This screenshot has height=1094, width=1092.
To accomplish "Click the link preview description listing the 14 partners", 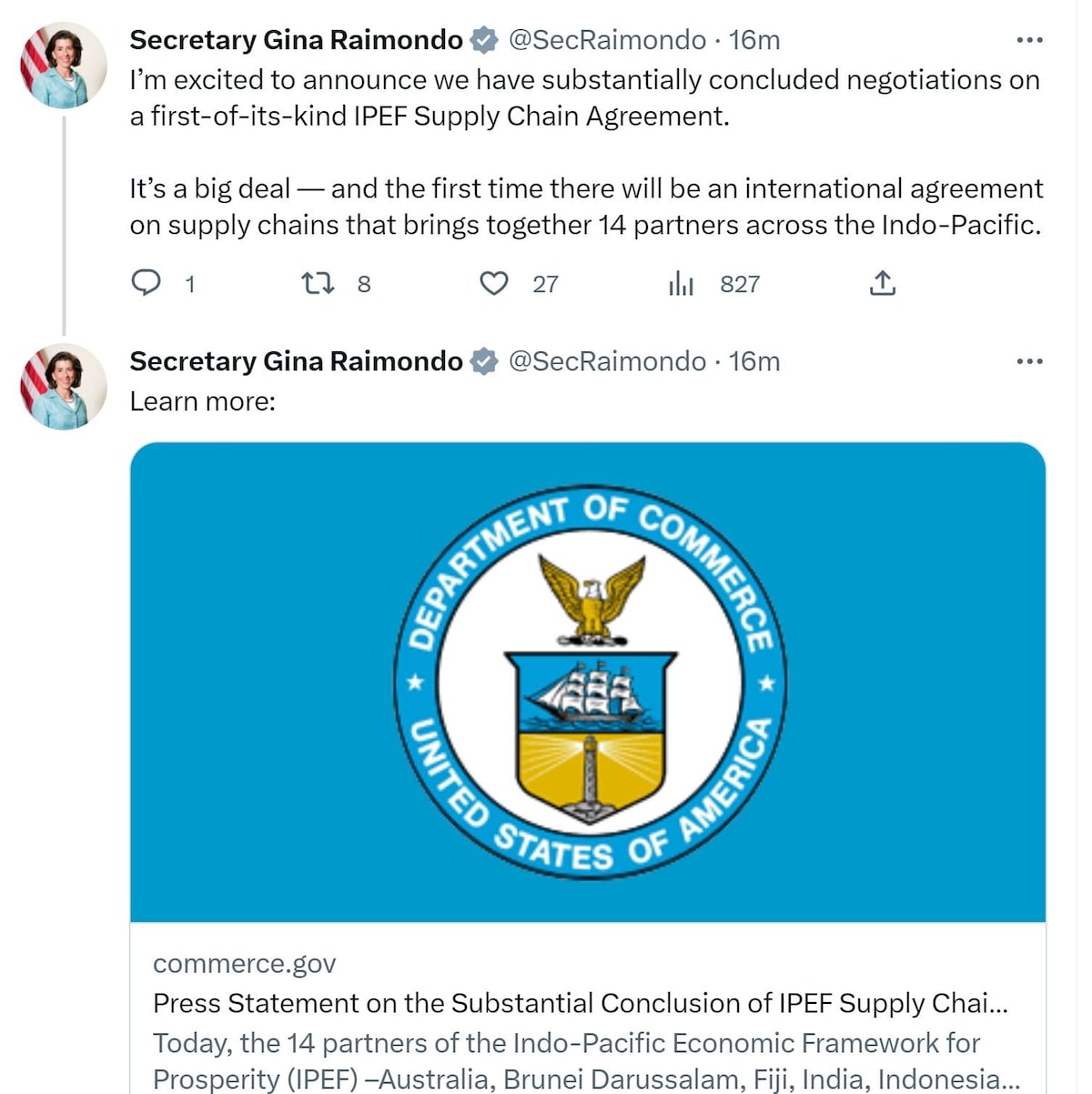I will coord(587,1060).
